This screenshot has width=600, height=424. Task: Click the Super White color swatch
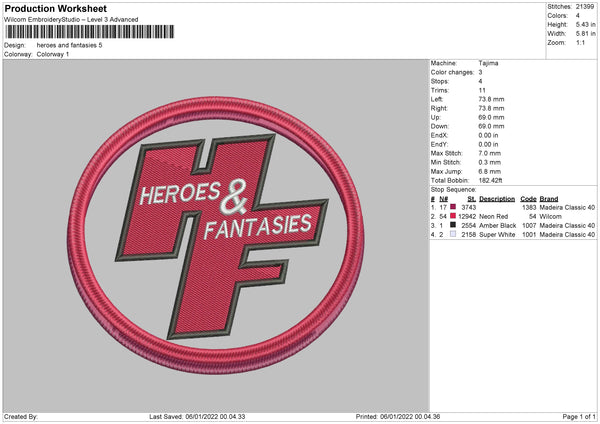point(453,234)
